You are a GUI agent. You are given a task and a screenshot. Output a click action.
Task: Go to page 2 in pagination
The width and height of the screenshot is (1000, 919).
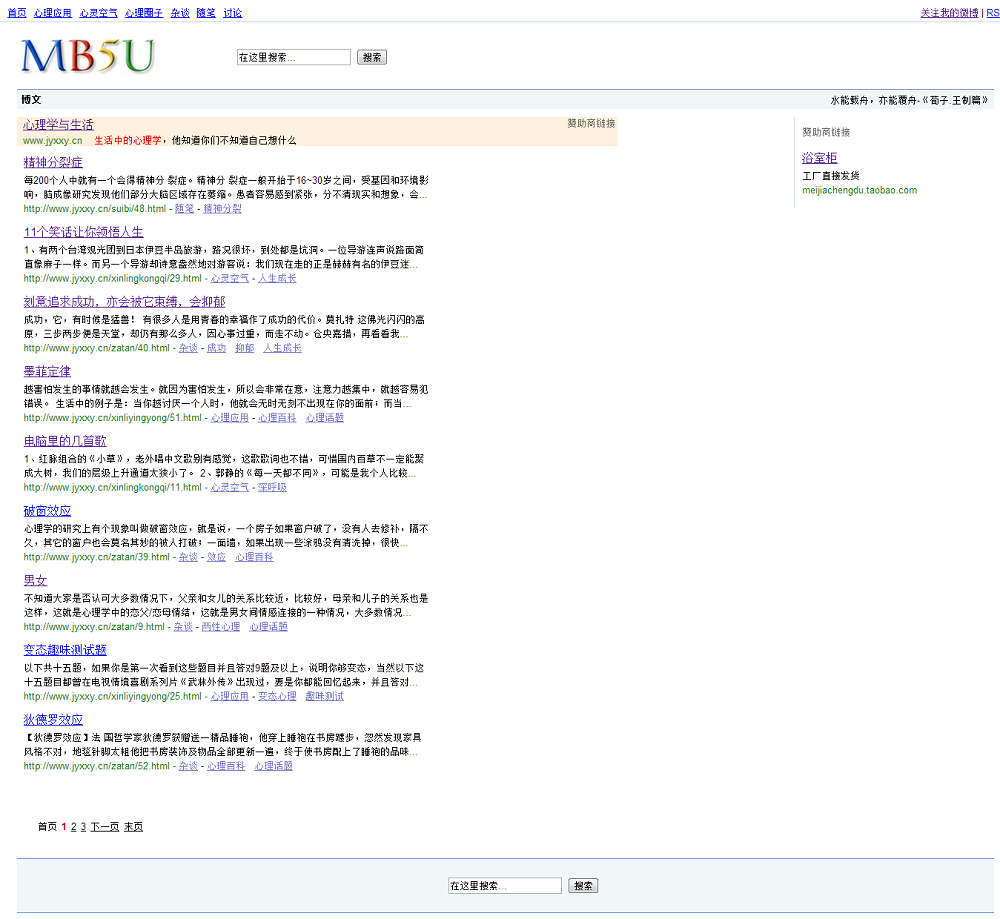pos(73,827)
